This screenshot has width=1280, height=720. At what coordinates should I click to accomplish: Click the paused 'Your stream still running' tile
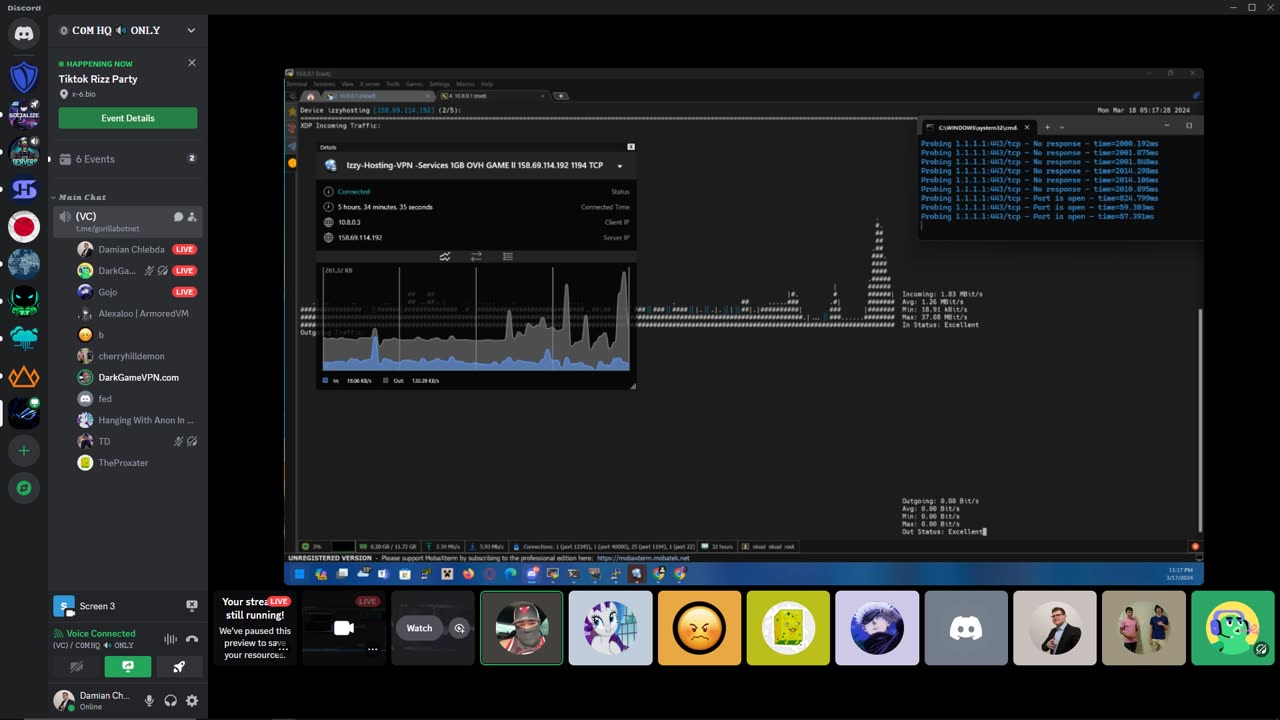255,628
